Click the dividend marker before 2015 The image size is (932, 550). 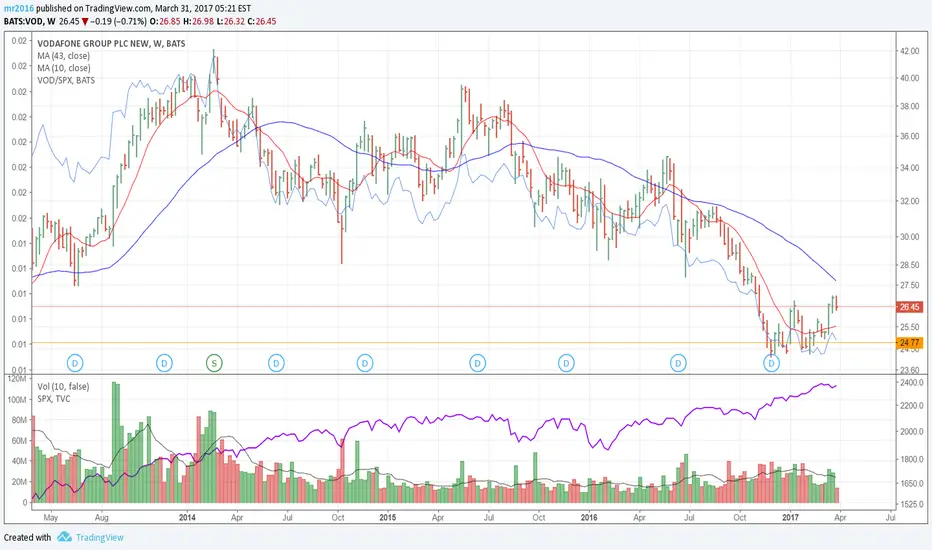pyautogui.click(x=365, y=363)
